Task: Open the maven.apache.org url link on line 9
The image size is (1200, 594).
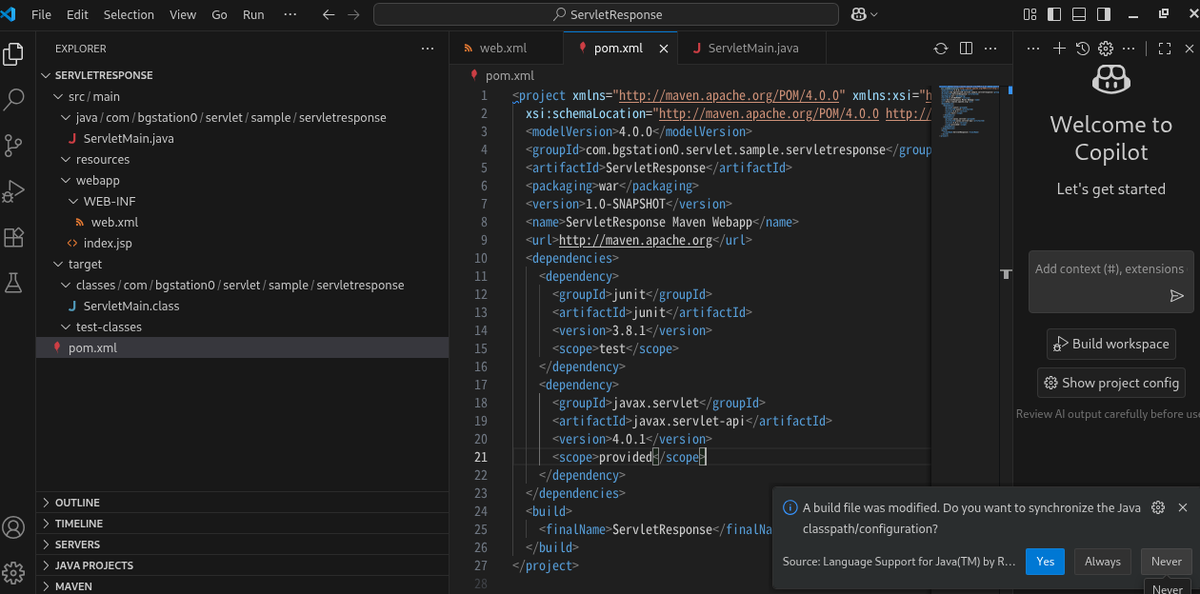Action: pos(635,240)
